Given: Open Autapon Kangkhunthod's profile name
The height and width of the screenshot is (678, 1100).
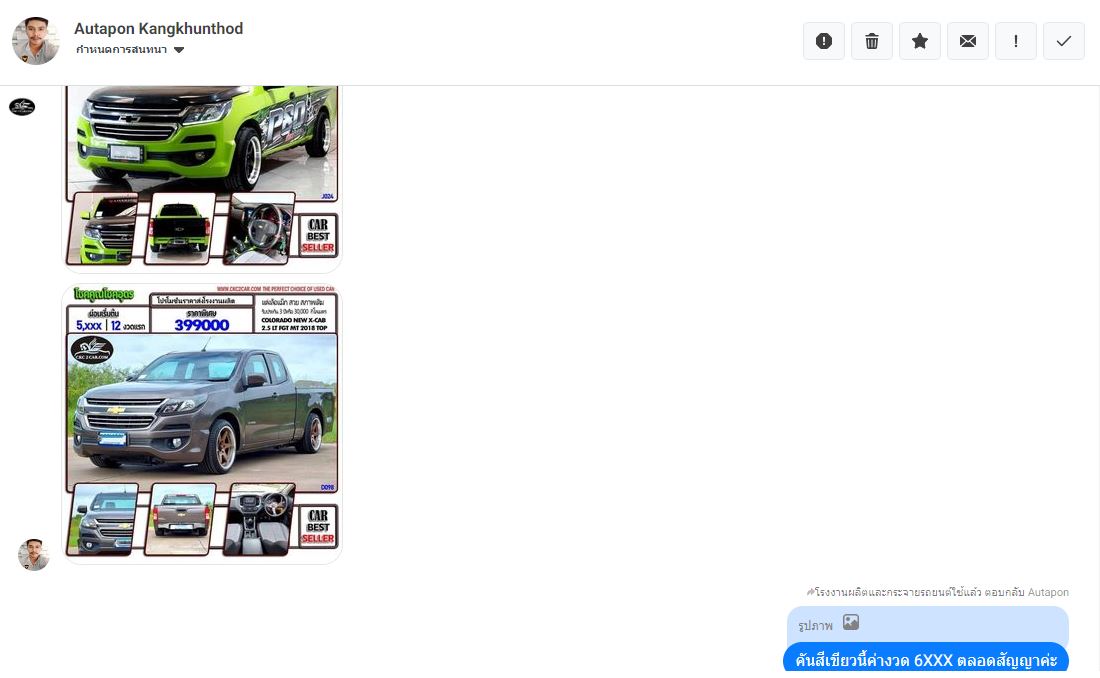Looking at the screenshot, I should (159, 29).
